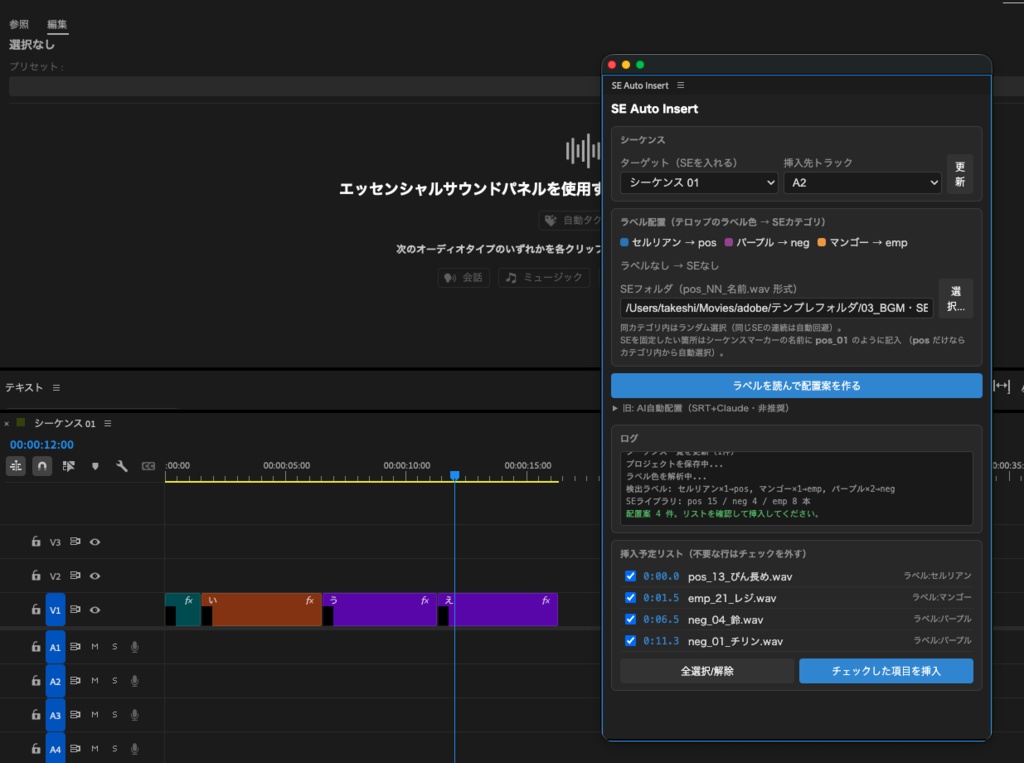This screenshot has height=763, width=1024.
Task: Click ラベルを読んで配置案を作る button
Action: click(797, 385)
